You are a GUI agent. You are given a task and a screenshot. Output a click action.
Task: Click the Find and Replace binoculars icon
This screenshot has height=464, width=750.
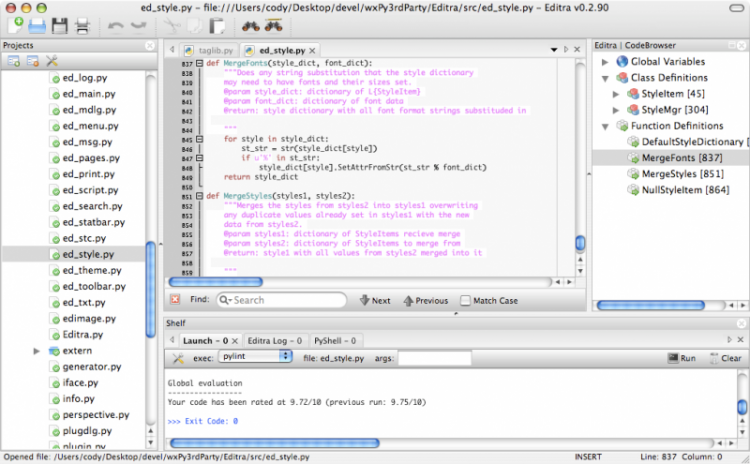click(x=273, y=25)
